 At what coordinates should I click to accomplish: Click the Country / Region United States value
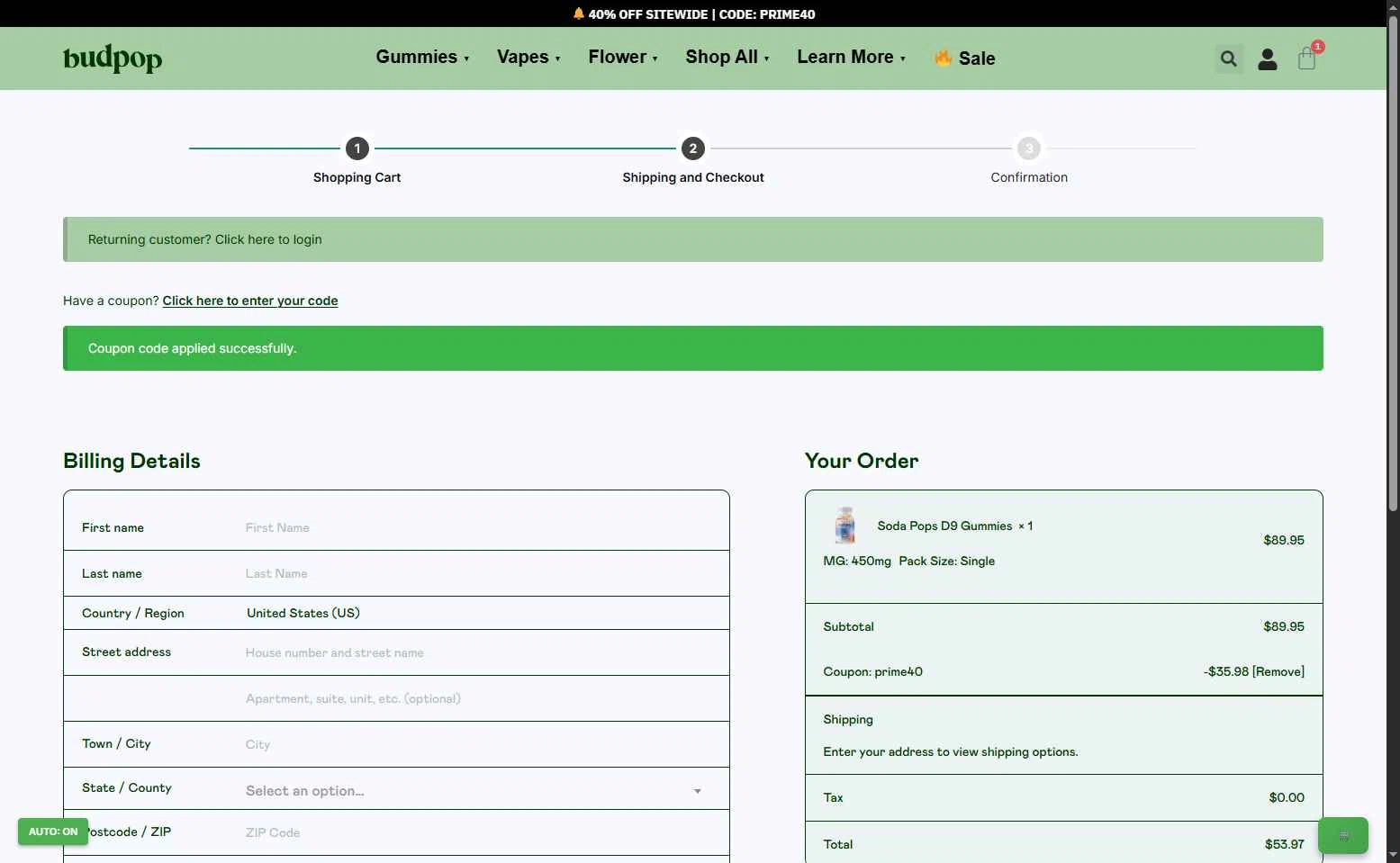point(303,613)
